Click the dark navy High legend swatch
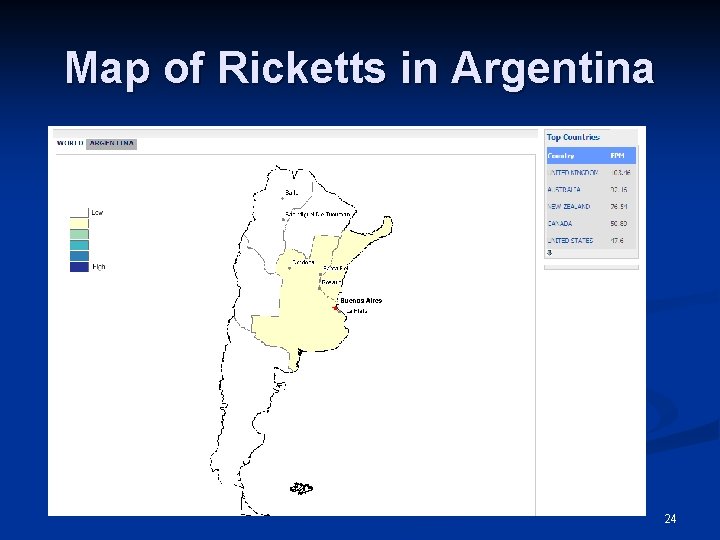Screen dimensions: 720x540 (79, 267)
